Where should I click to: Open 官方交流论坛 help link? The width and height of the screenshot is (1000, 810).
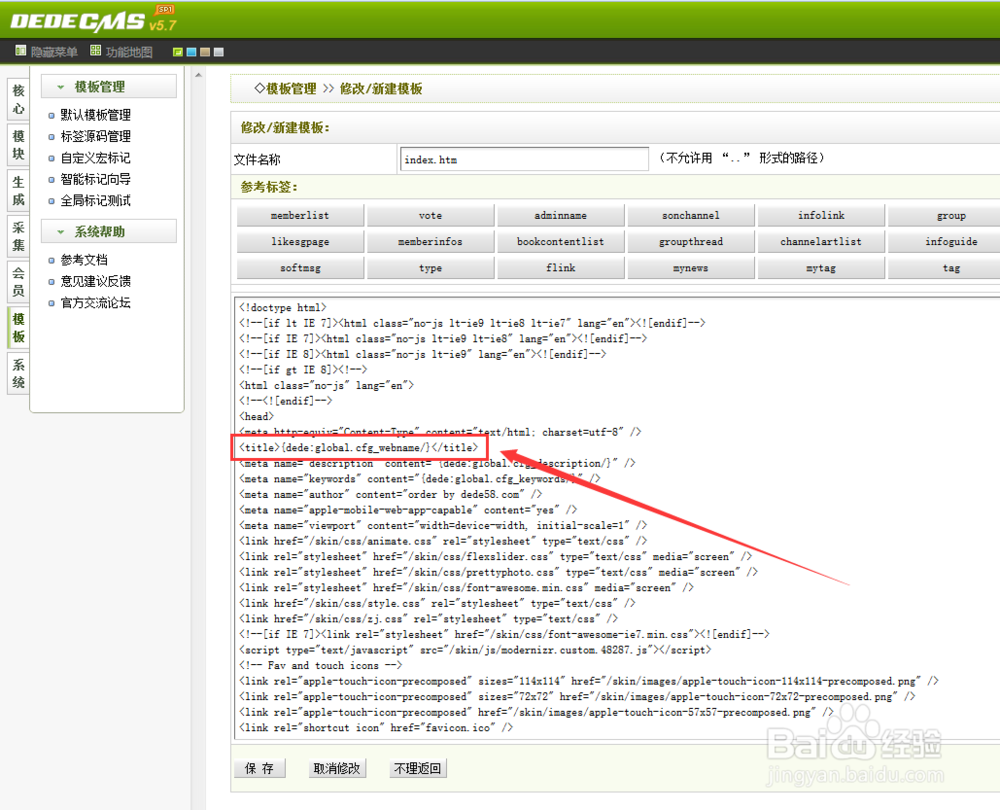coord(96,303)
